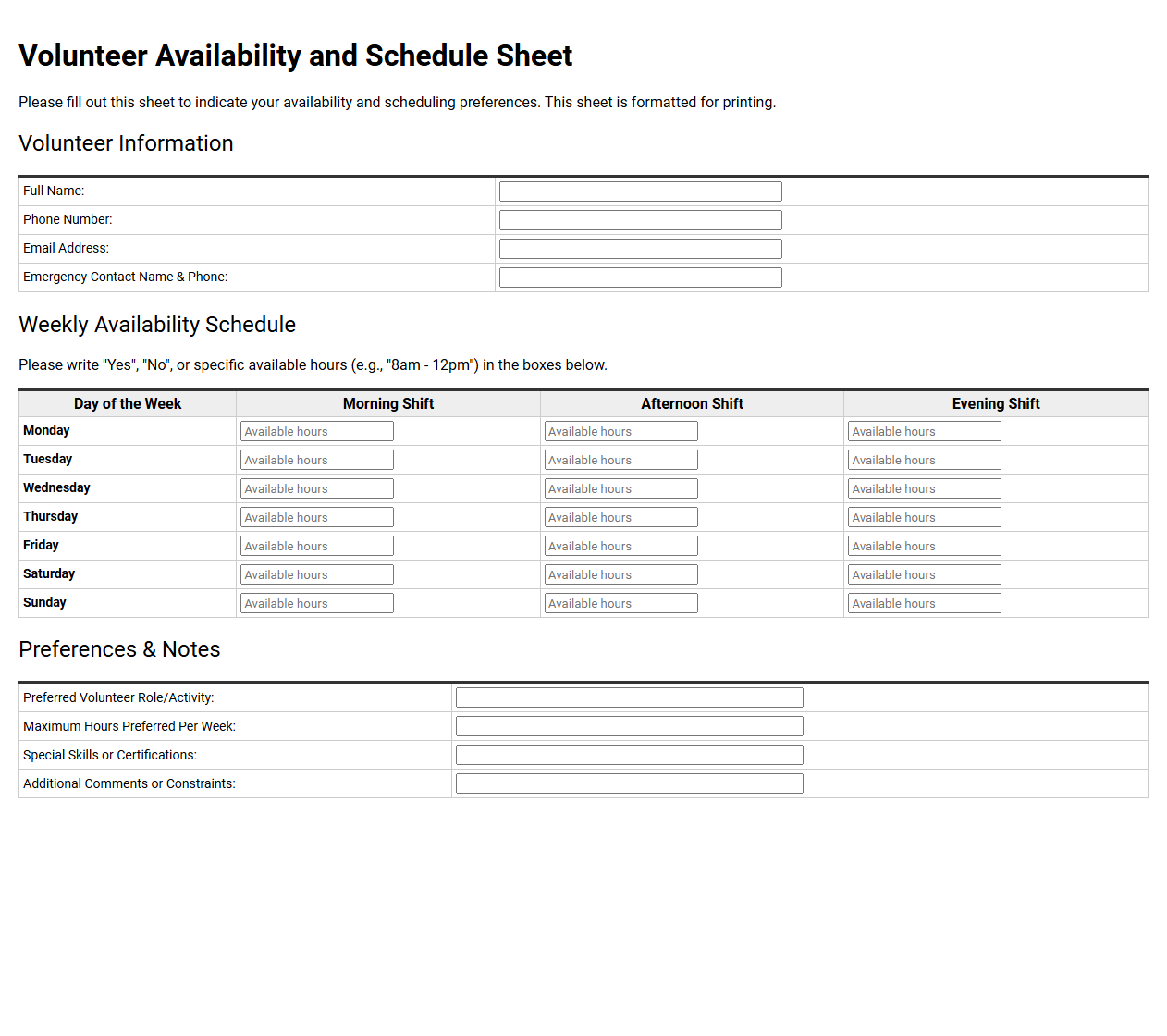Select the Emergency Contact Name & Phone field
The width and height of the screenshot is (1167, 1036).
pos(640,277)
